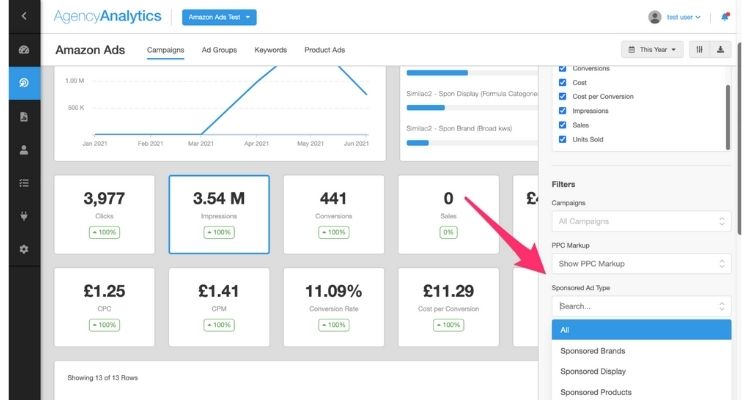Uncheck the Sales checkbox
750x400 pixels.
tap(562, 125)
